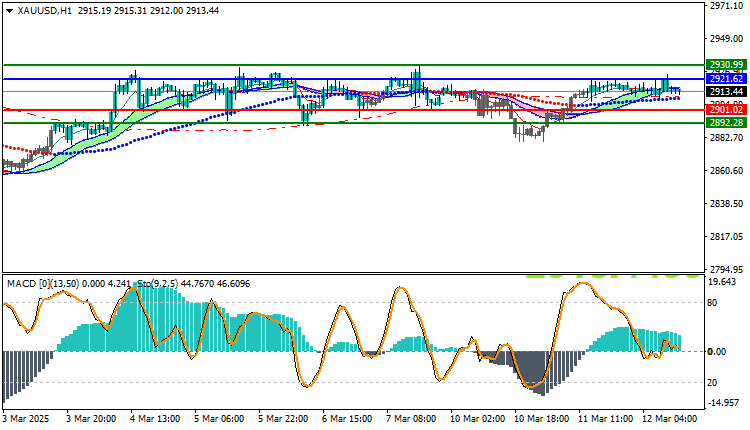The height and width of the screenshot is (430, 750).
Task: Select the green 2892.28 price label
Action: 727,123
